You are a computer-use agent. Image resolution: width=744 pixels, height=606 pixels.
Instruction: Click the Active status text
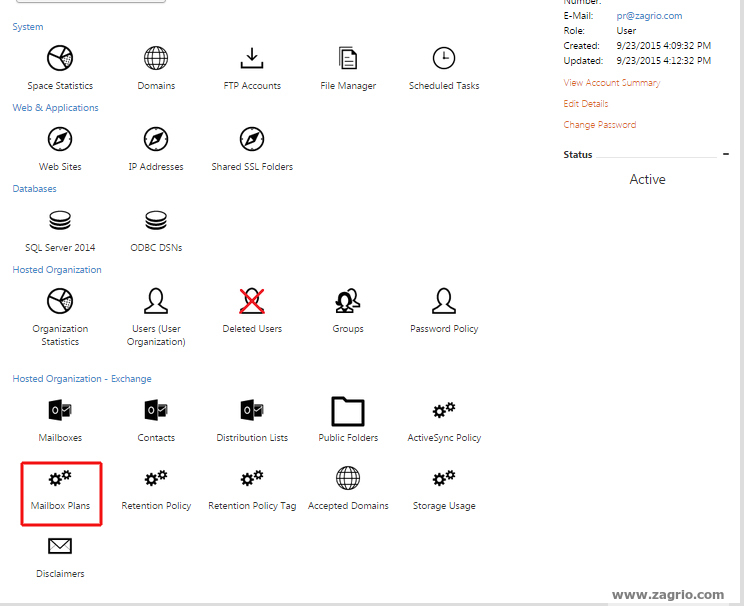[647, 179]
